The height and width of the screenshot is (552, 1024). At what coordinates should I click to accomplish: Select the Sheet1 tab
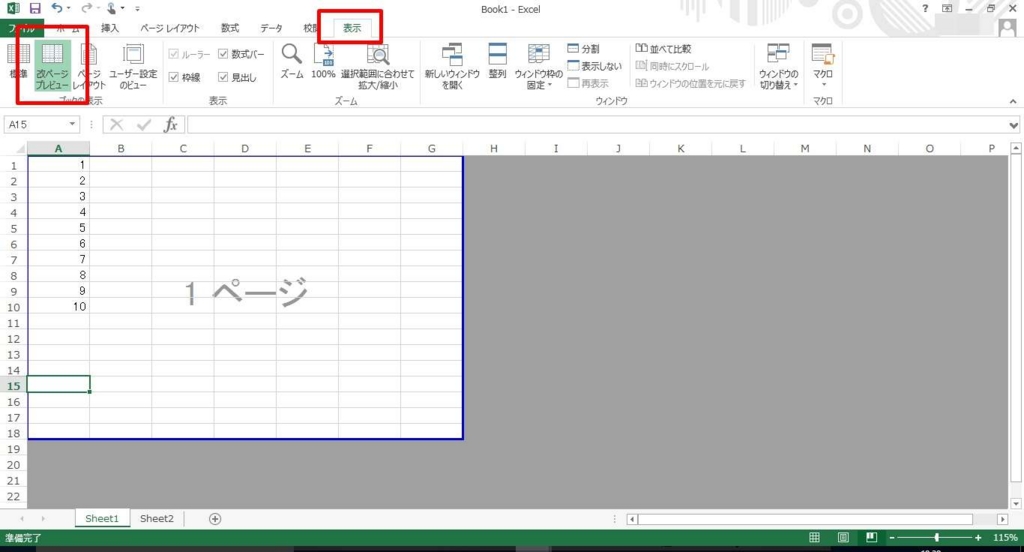pyautogui.click(x=102, y=519)
